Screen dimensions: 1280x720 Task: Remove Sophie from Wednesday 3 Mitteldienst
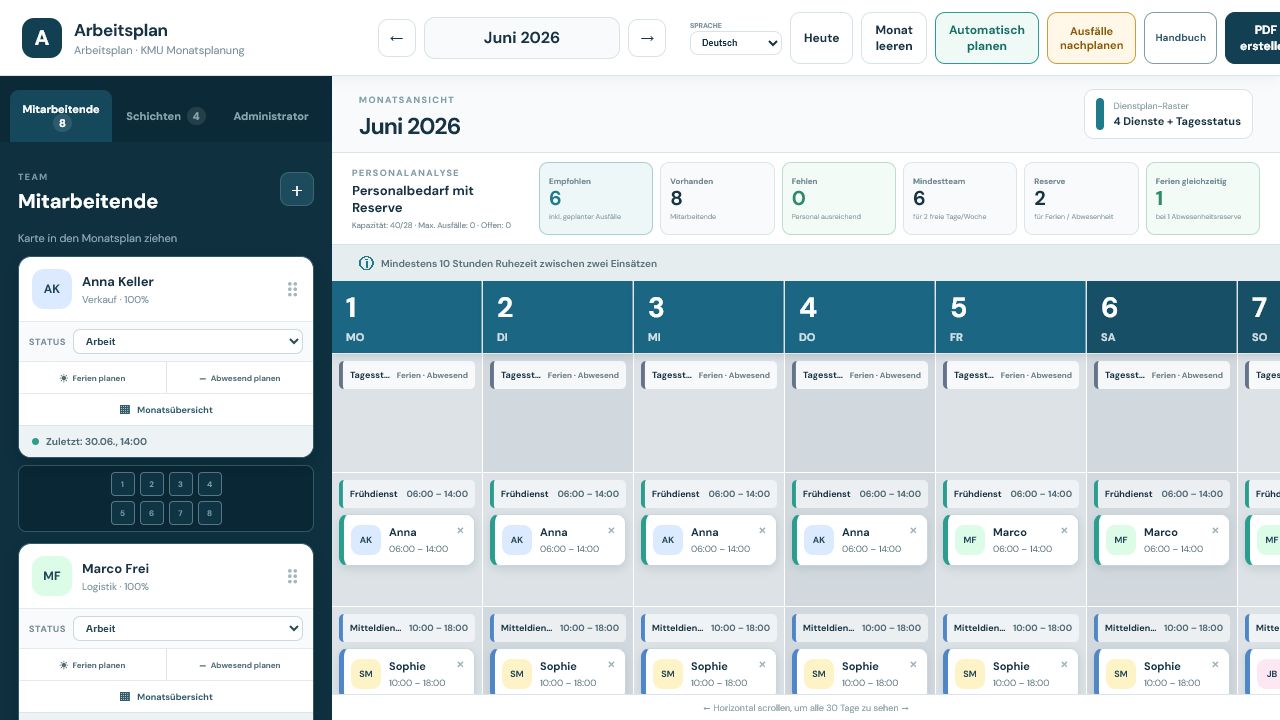[762, 665]
